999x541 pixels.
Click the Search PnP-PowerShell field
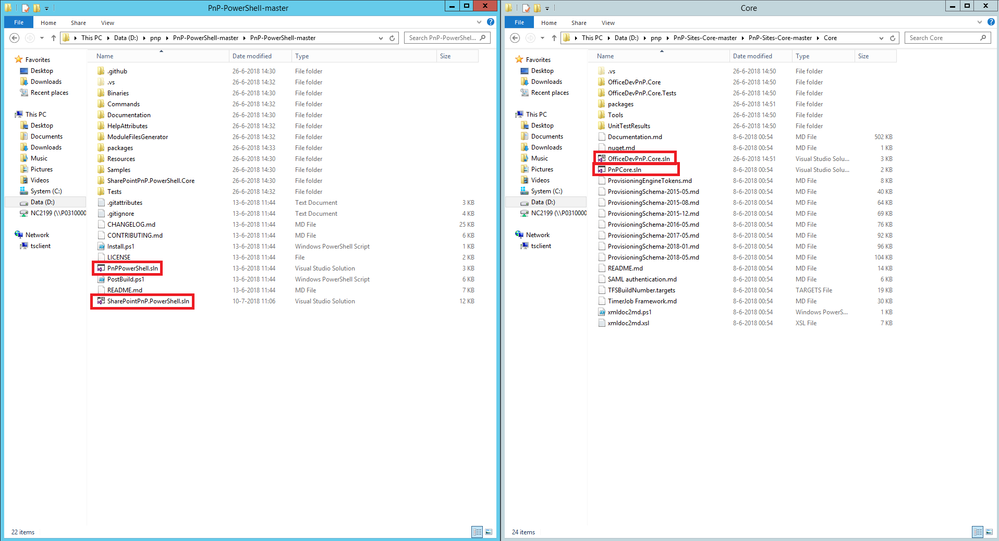point(447,38)
